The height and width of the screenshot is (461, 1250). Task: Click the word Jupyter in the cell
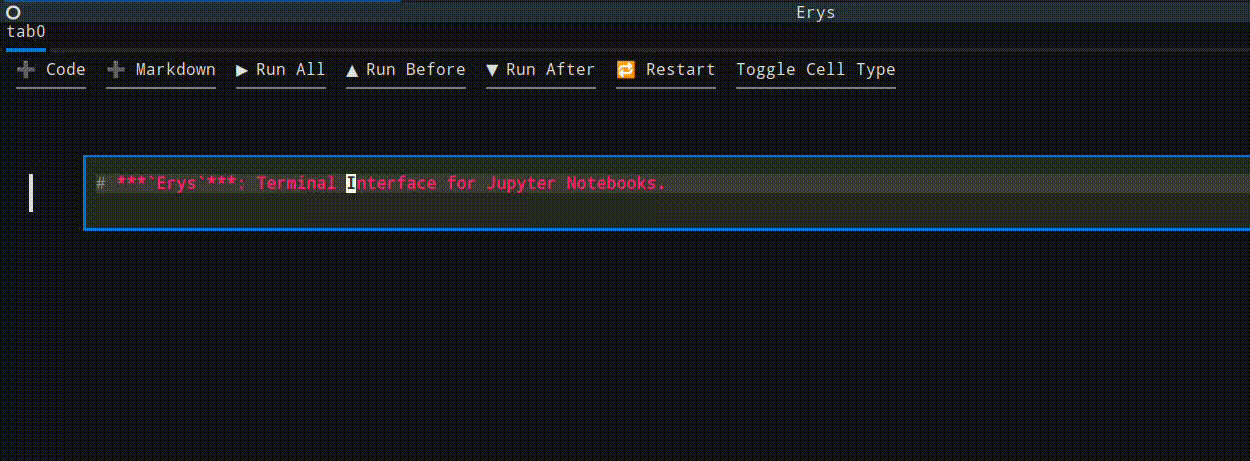[x=521, y=184]
